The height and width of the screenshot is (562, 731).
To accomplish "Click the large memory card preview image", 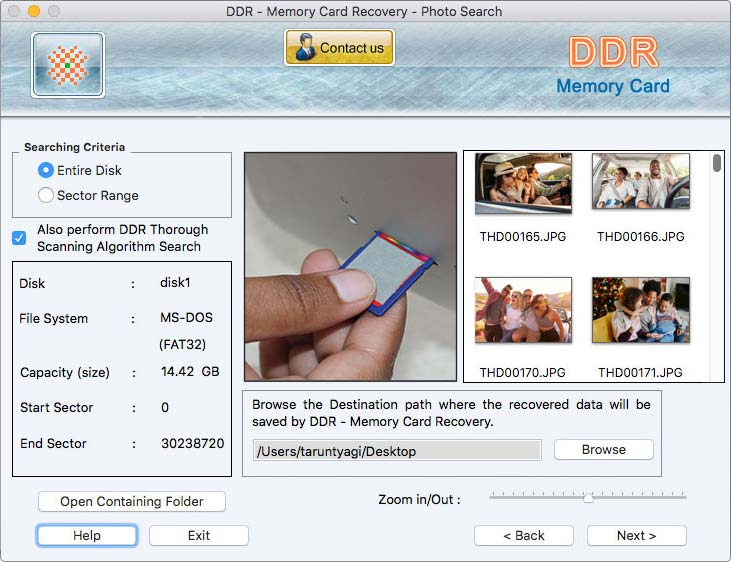I will click(351, 266).
